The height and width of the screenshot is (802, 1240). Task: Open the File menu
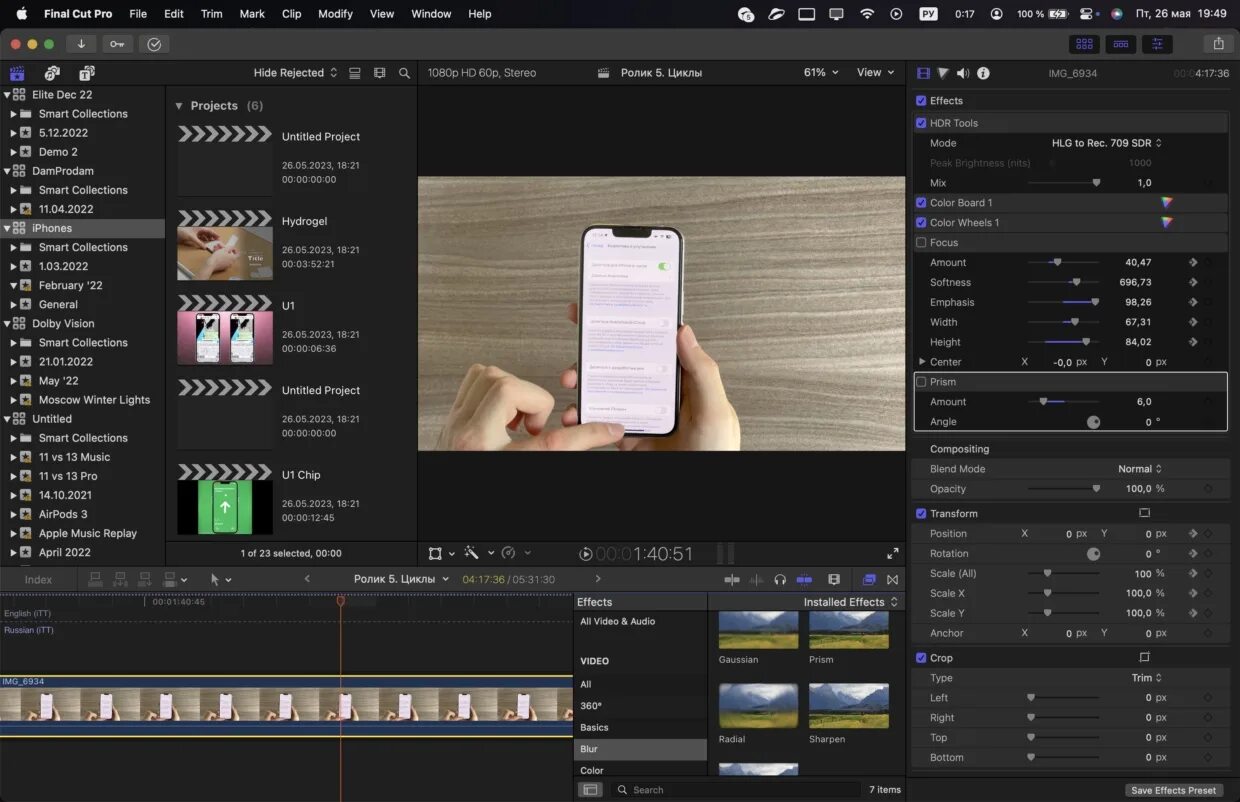(138, 14)
